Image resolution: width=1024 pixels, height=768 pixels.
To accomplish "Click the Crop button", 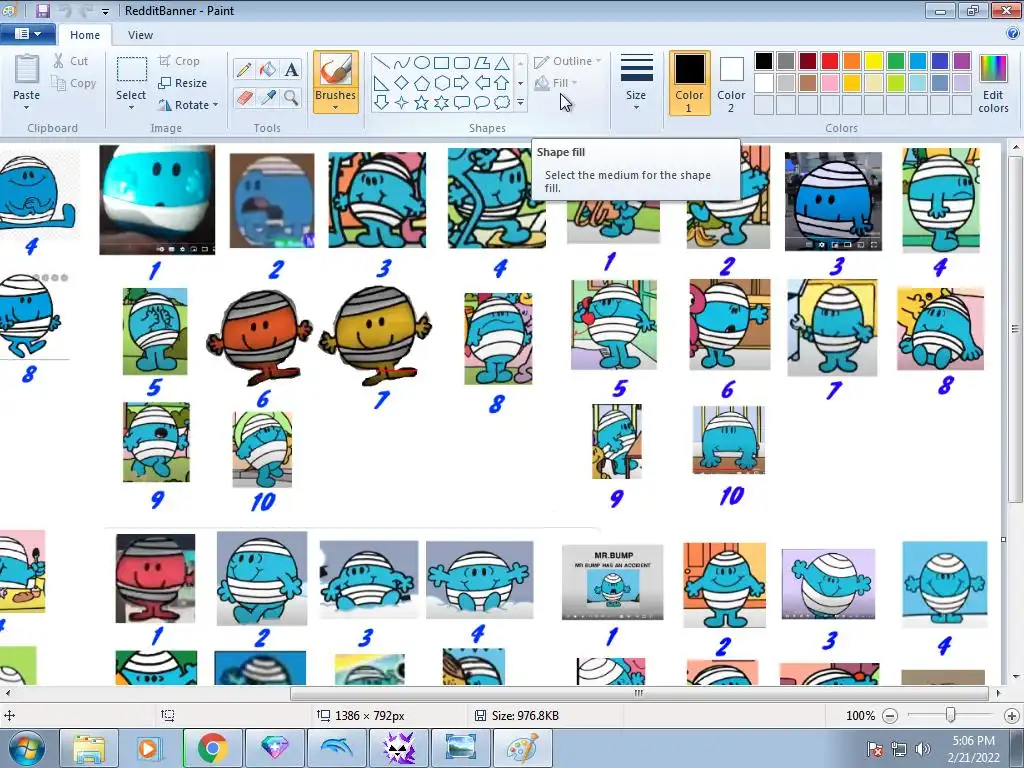I will click(x=179, y=61).
